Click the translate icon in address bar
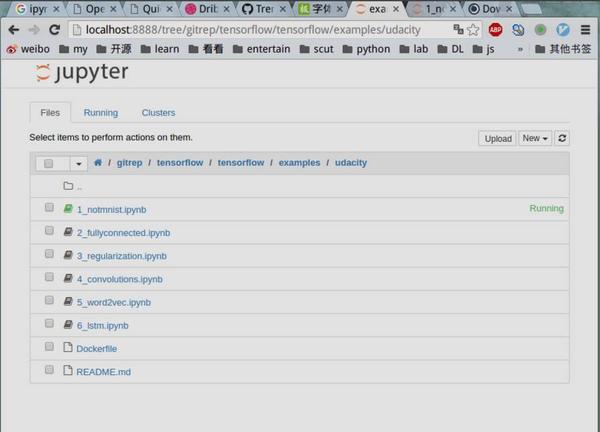600x432 pixels. [458, 29]
